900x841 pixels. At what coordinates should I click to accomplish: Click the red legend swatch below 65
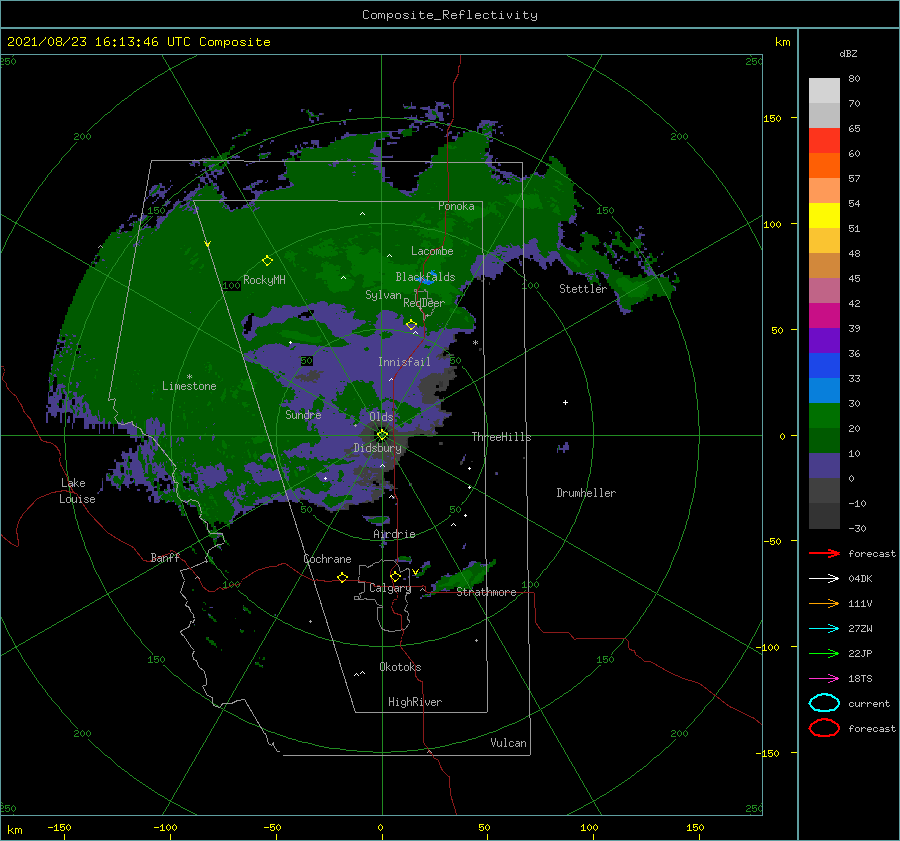click(x=824, y=141)
